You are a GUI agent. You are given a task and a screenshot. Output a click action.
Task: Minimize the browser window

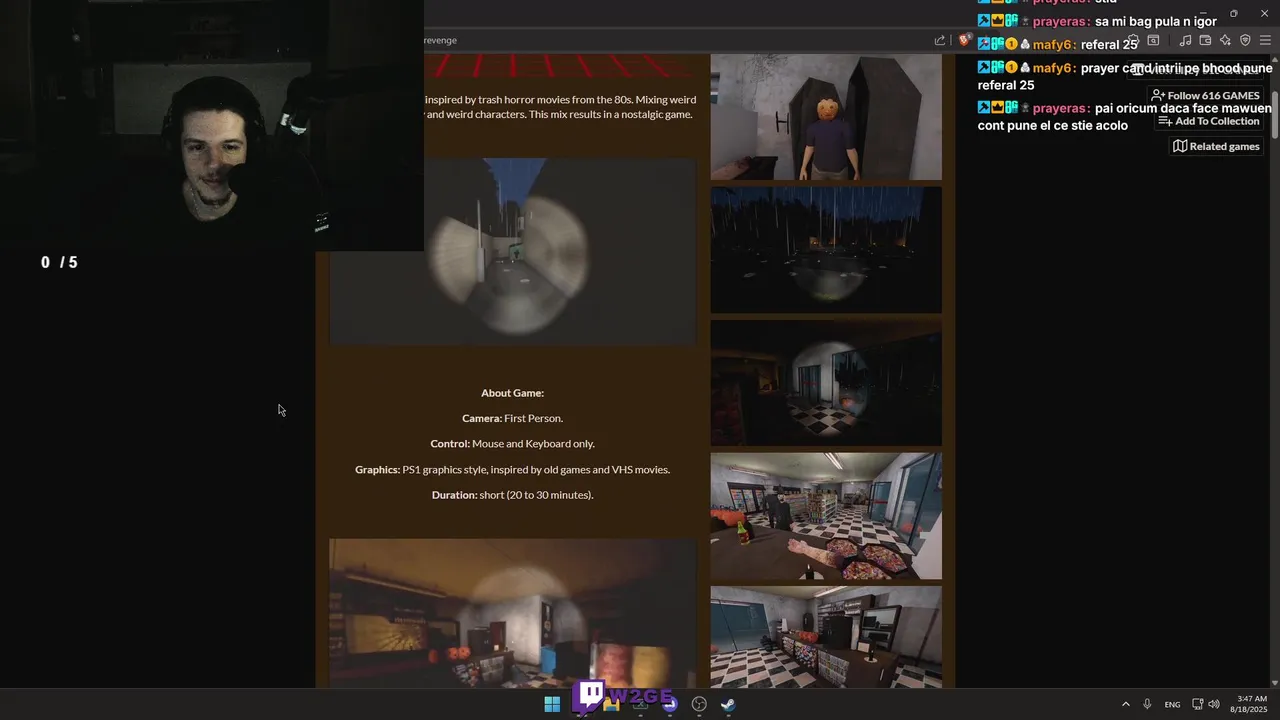[x=1205, y=13]
